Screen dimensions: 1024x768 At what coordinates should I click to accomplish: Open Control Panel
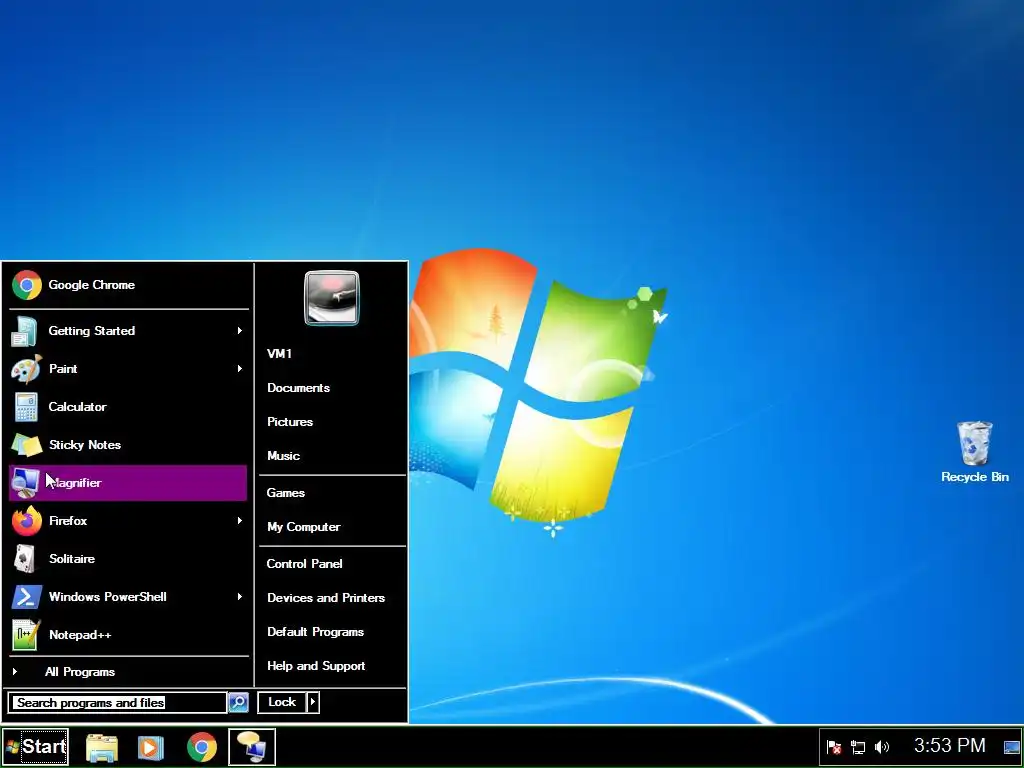304,564
